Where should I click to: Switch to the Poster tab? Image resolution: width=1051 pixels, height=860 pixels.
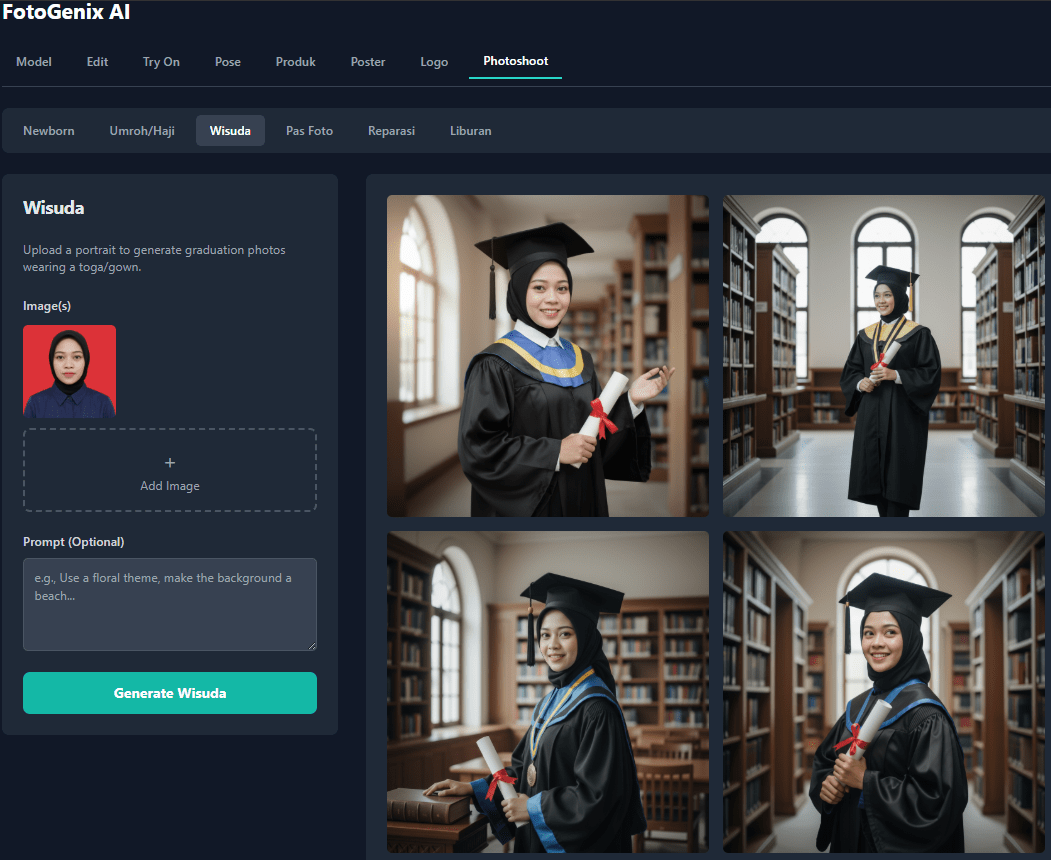[x=368, y=62]
